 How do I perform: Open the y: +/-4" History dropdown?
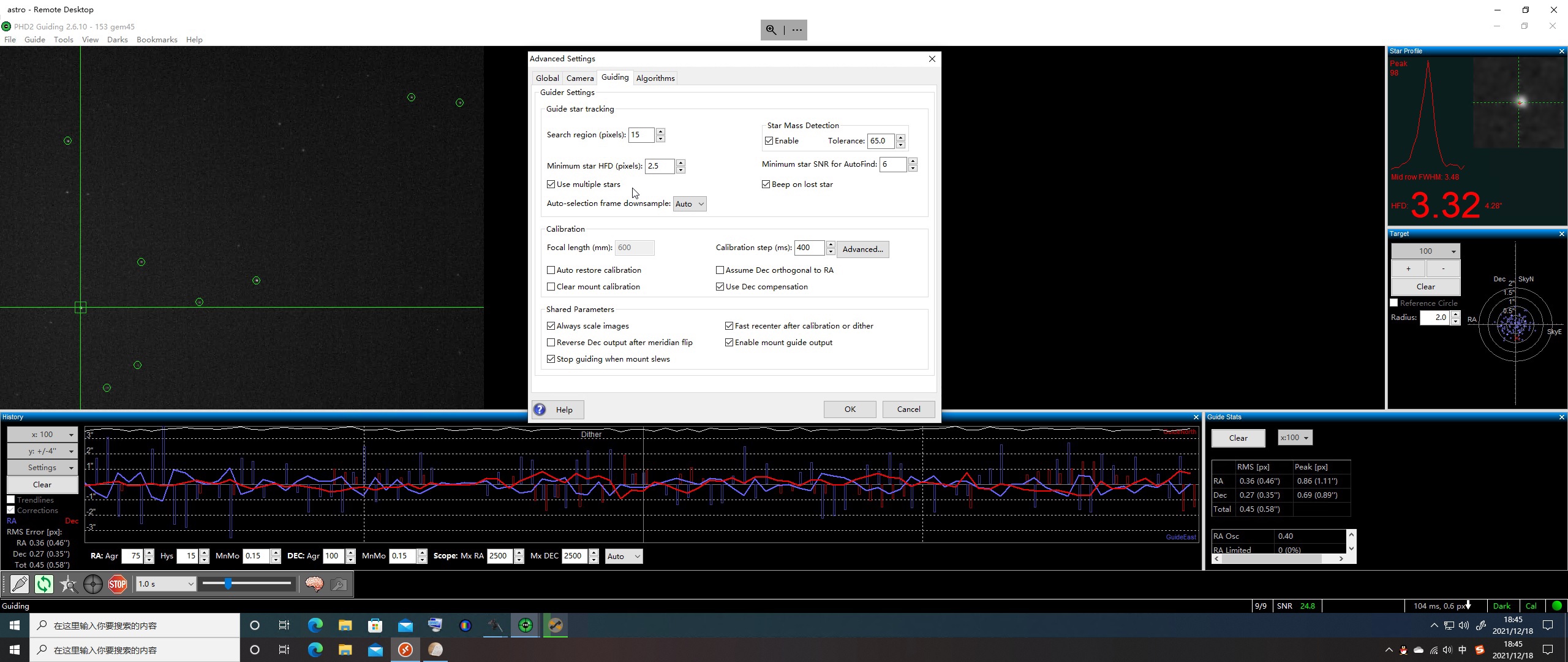[x=42, y=451]
